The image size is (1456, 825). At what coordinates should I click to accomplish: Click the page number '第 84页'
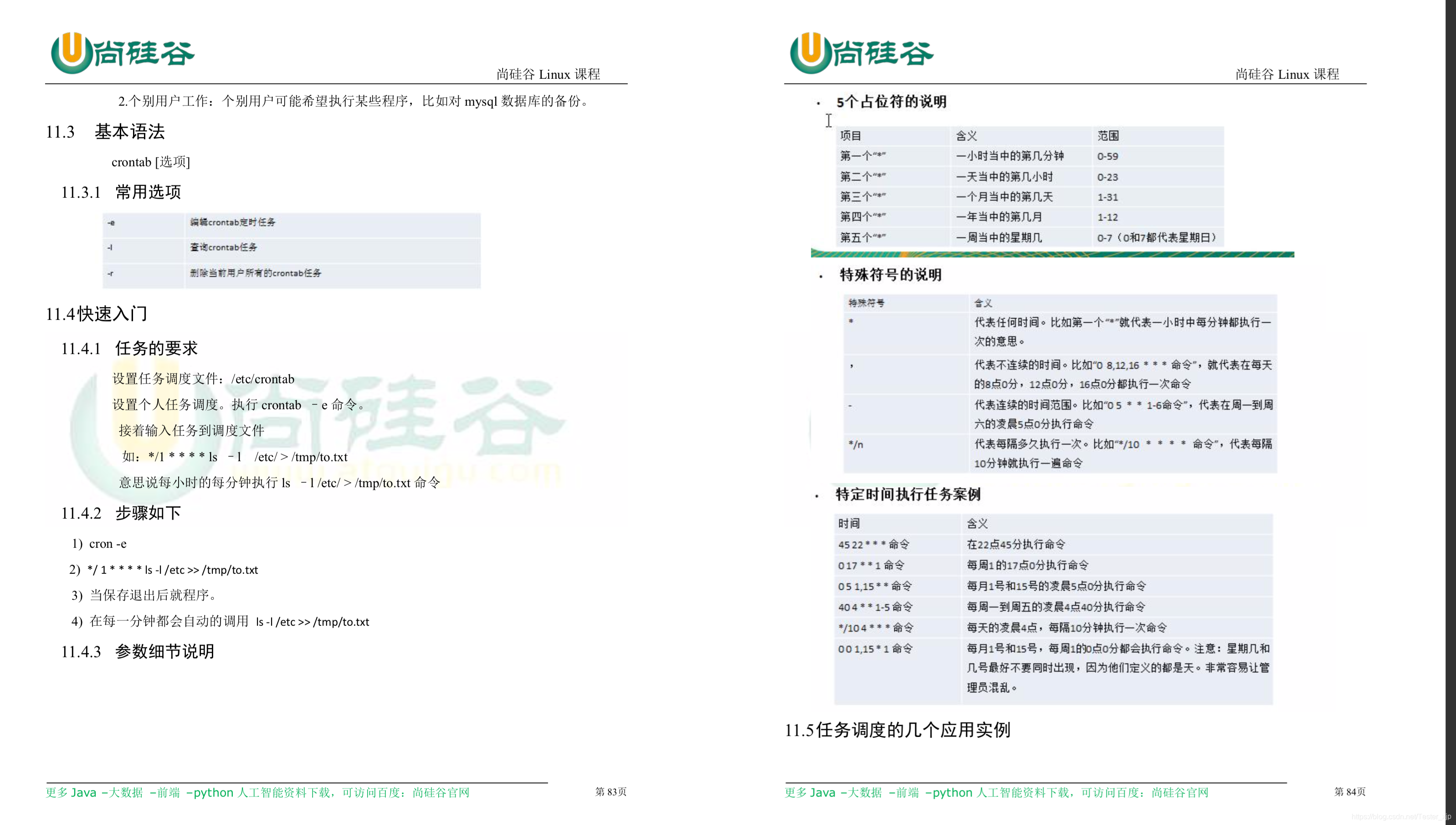1350,792
